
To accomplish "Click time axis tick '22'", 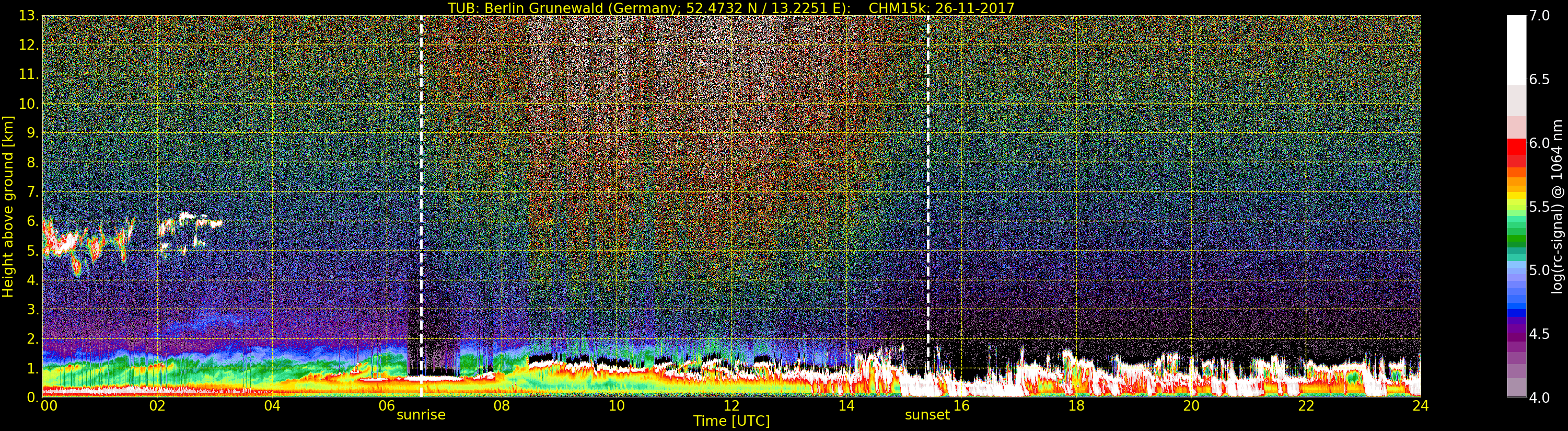I will 1306,405.
